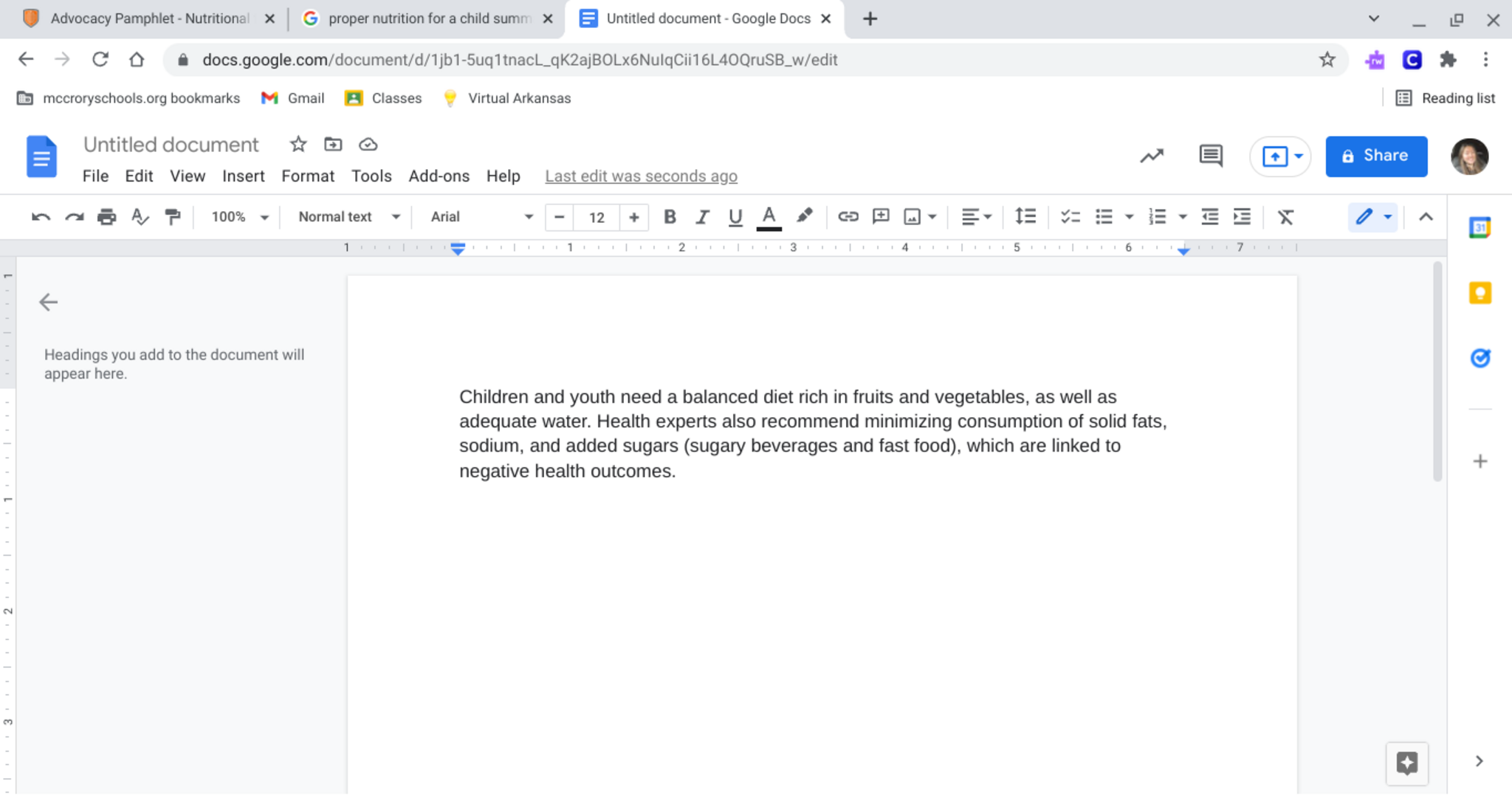Screen dimensions: 1512x795
Task: Click the Add comment toolbar icon
Action: click(880, 217)
